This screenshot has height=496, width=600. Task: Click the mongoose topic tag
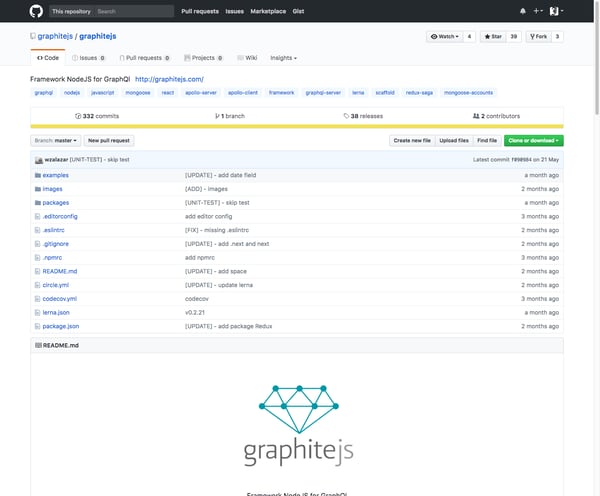[138, 93]
